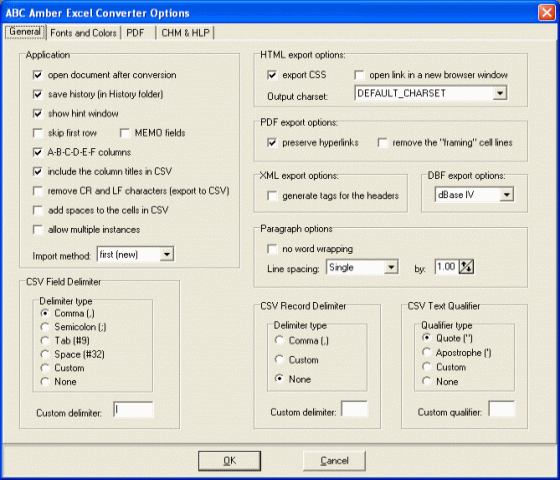Toggle A-B-C-D-E-F columns checkbox
Screen dimensions: 560x480
pos(38,152)
